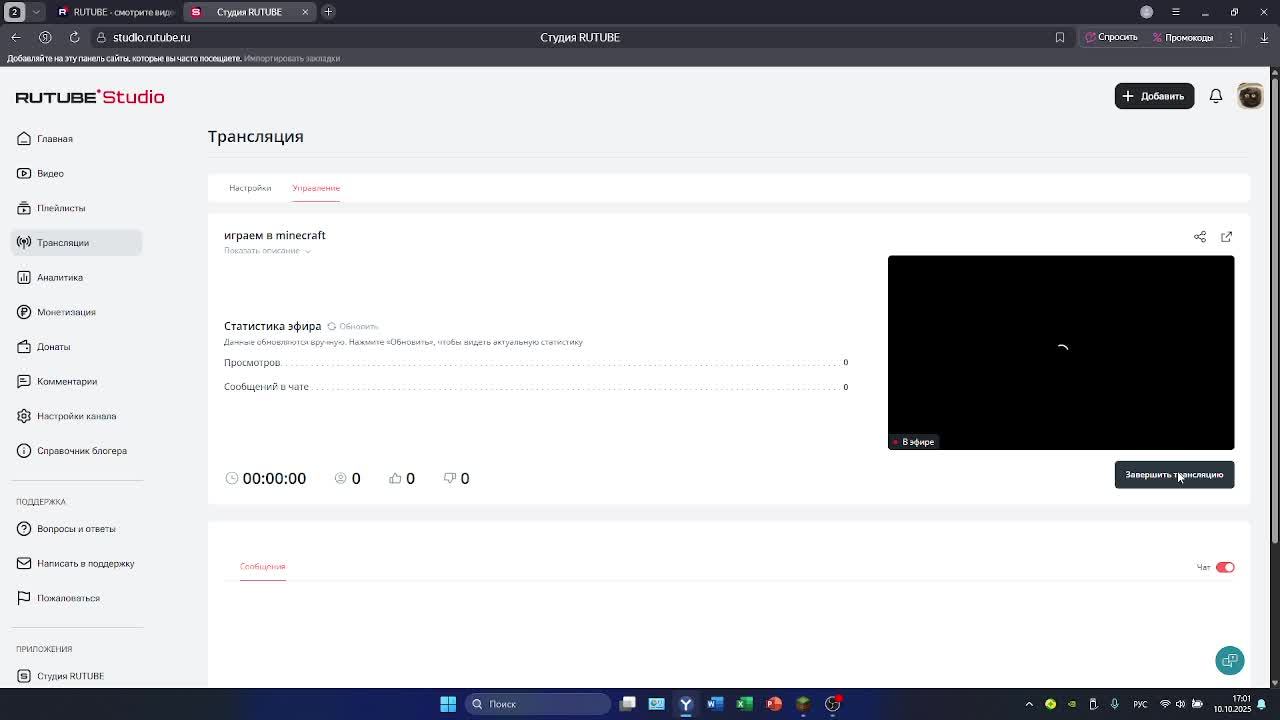Screen dimensions: 1280x720
Task: Open Minecraft from the taskbar
Action: click(x=803, y=704)
